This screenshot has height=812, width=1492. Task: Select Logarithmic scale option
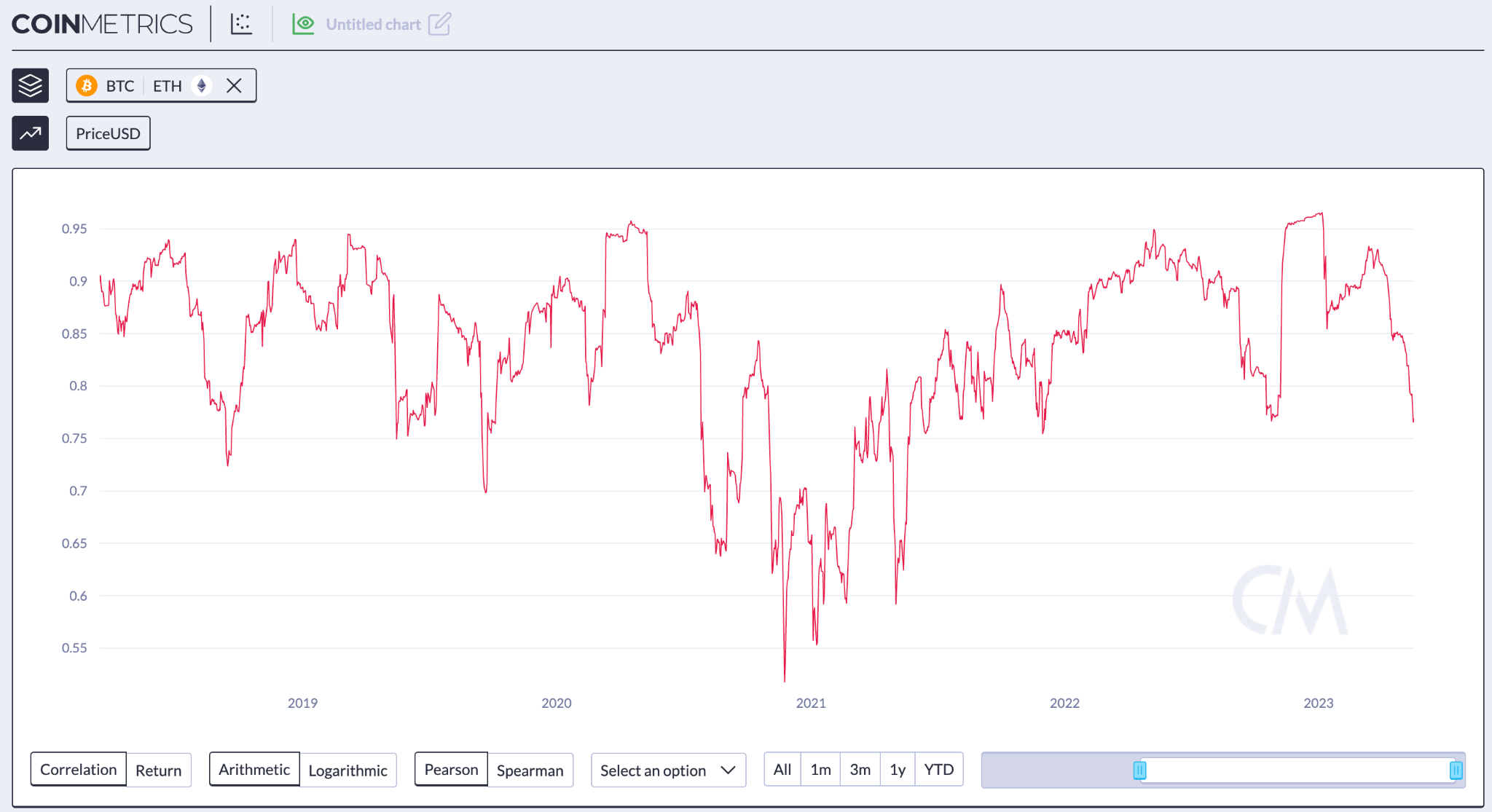click(x=348, y=770)
